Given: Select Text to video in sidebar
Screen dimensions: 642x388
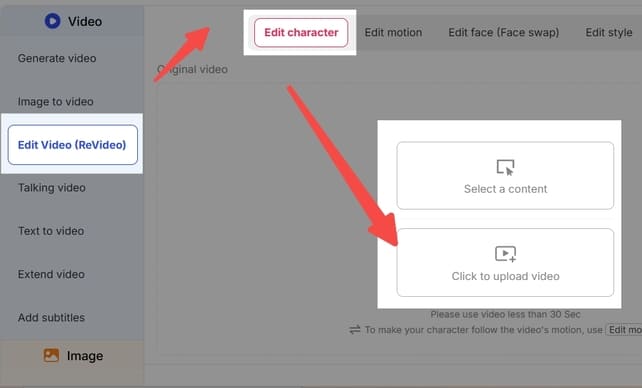Looking at the screenshot, I should [x=51, y=231].
